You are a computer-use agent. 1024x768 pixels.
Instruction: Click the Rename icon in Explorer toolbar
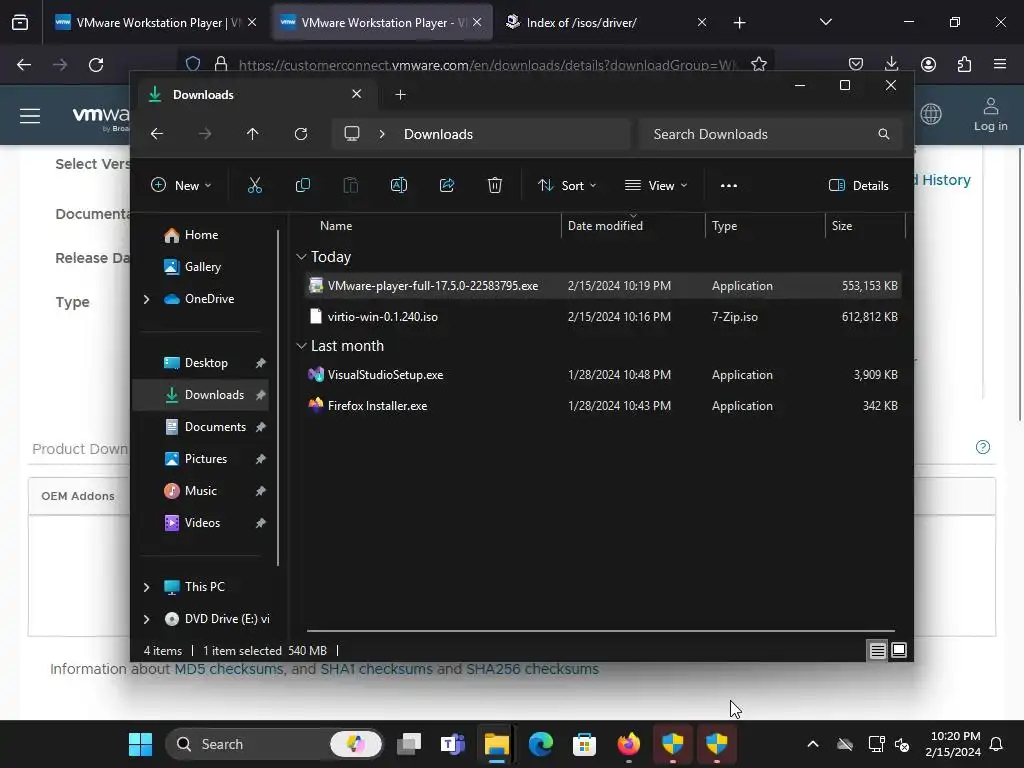(x=398, y=185)
